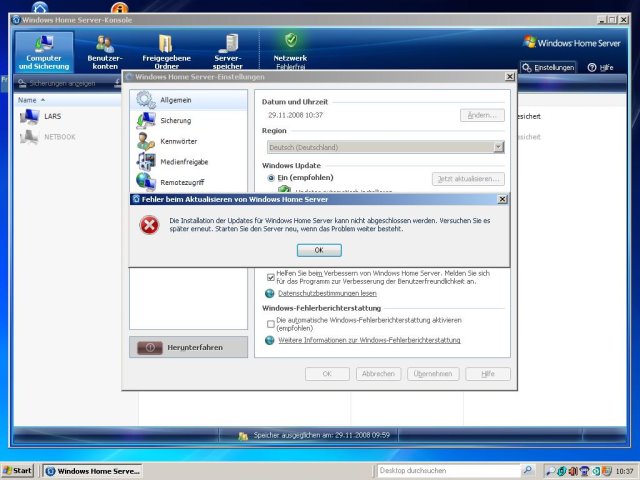
Task: Select the Medienfreigabe settings category
Action: point(189,162)
